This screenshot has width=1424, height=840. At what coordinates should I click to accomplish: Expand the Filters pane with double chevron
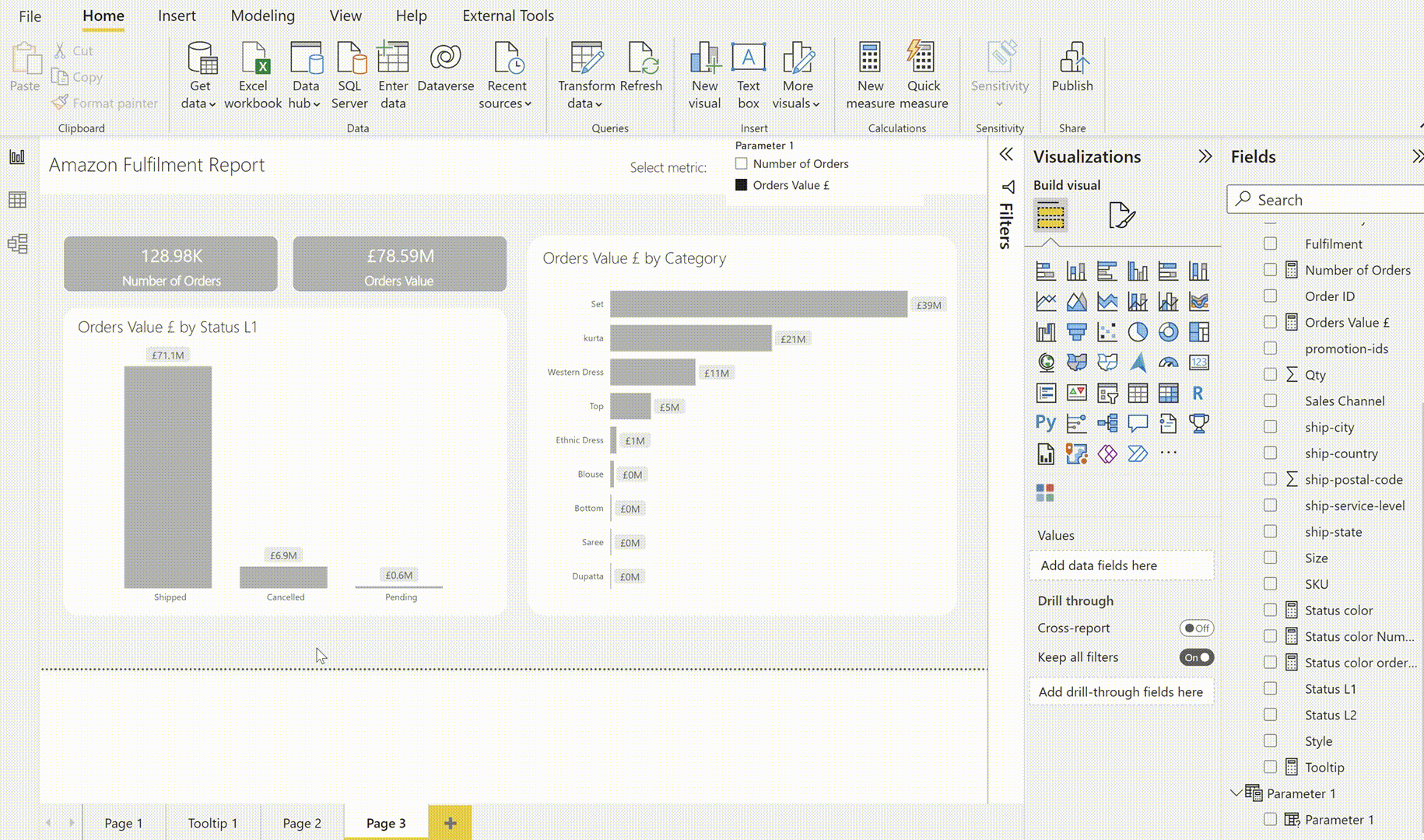pyautogui.click(x=1006, y=154)
